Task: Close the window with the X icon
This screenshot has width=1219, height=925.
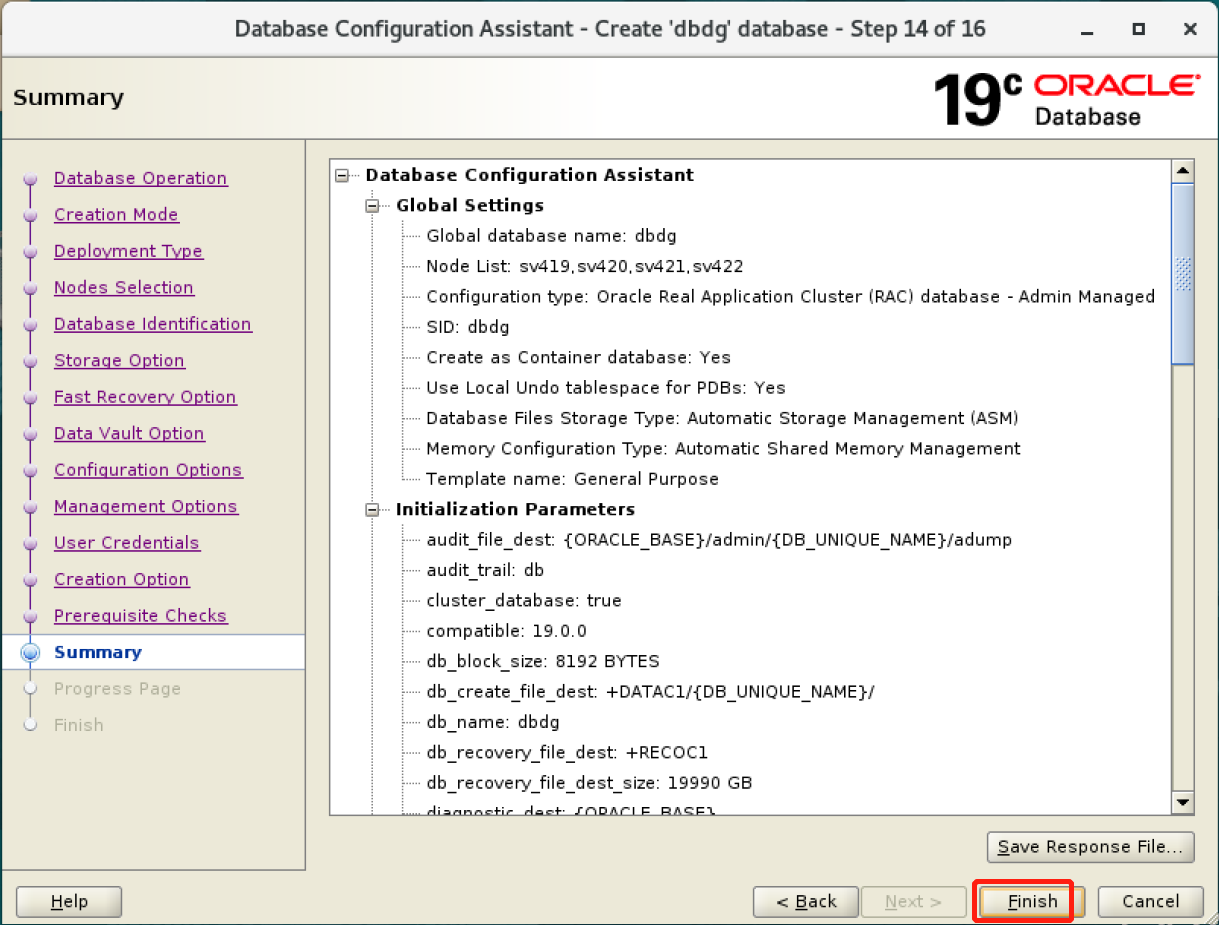Action: click(1190, 29)
